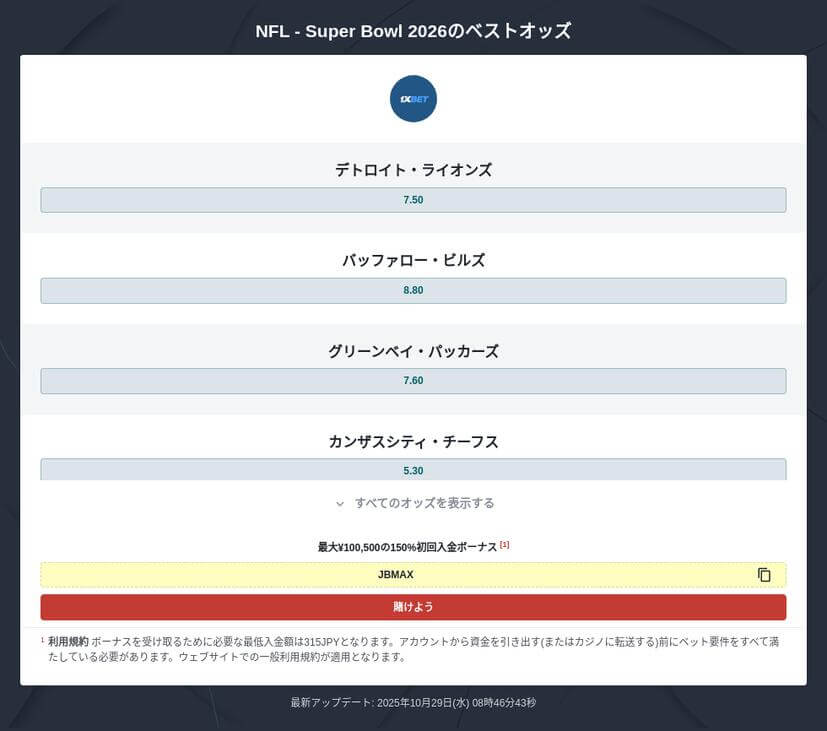Select the 5.30 odds for カンザスシティ・チーフス
This screenshot has height=731, width=827.
(413, 470)
